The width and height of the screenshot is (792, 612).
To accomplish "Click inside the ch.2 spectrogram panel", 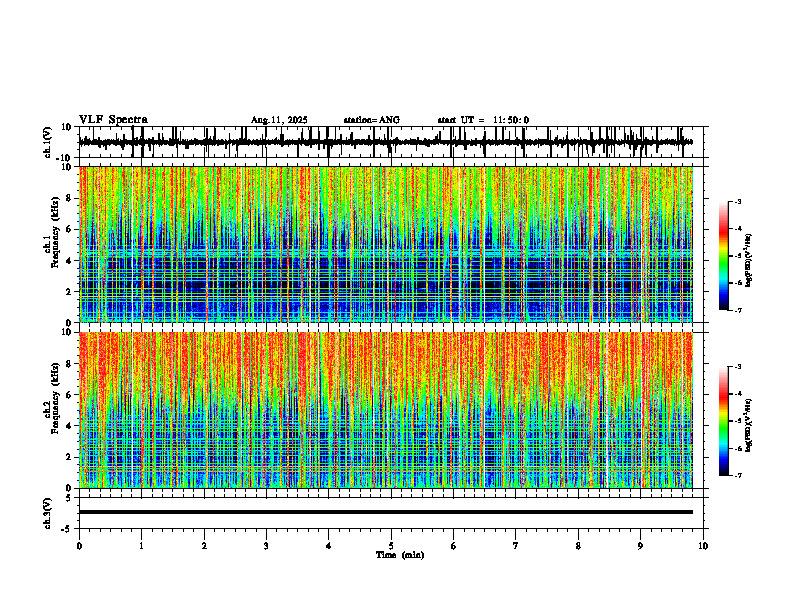I will click(x=385, y=410).
